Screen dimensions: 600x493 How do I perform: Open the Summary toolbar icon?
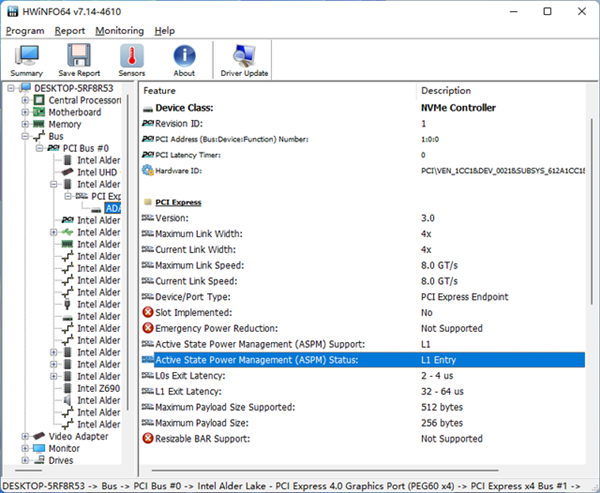point(27,60)
